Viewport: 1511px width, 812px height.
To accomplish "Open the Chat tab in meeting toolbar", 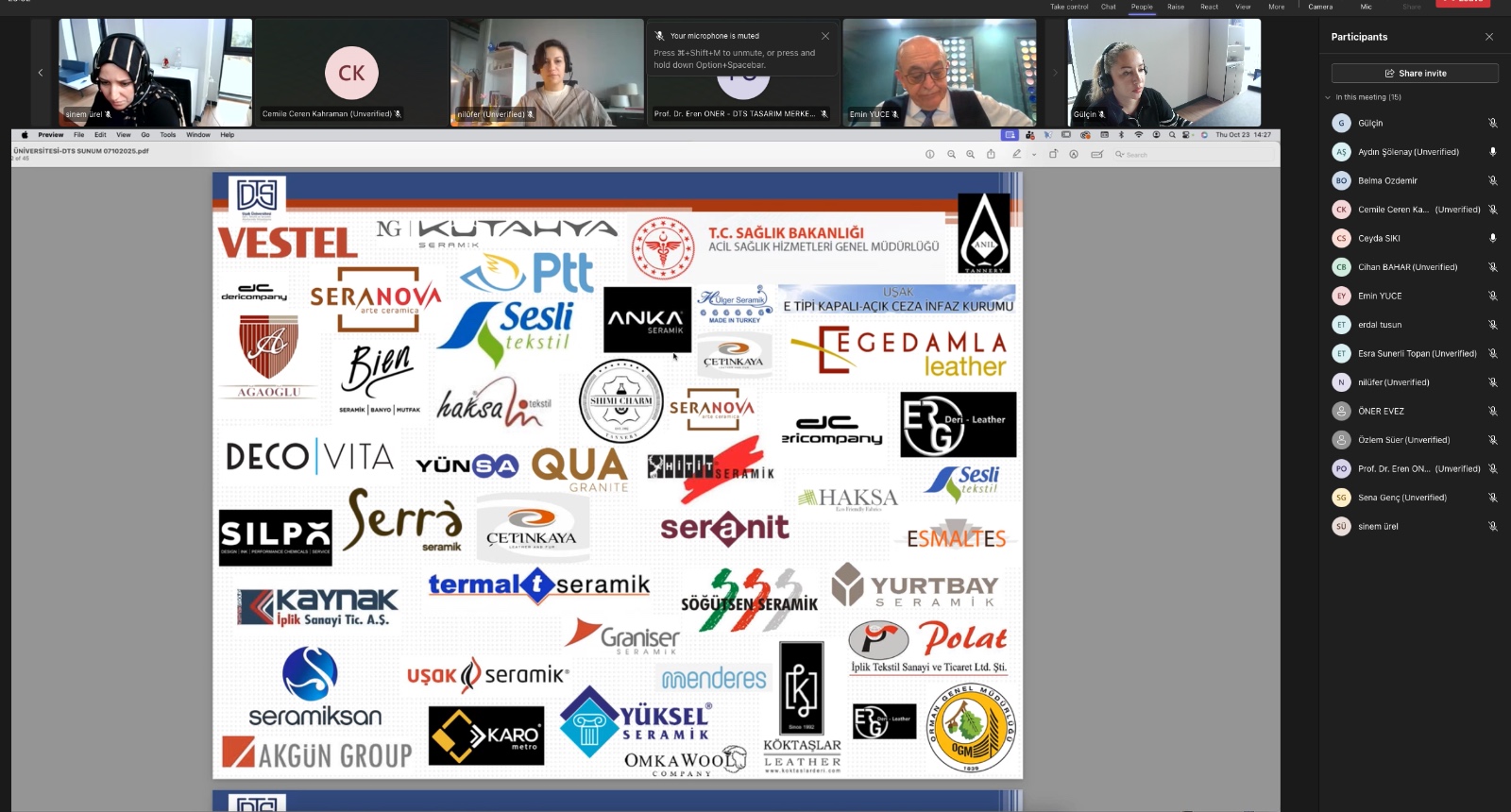I will click(x=1108, y=7).
